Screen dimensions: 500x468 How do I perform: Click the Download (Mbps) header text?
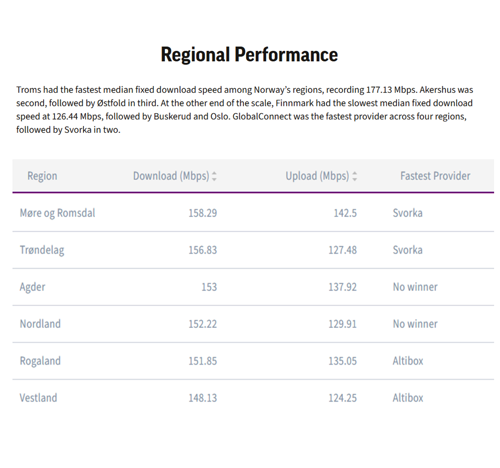point(171,176)
